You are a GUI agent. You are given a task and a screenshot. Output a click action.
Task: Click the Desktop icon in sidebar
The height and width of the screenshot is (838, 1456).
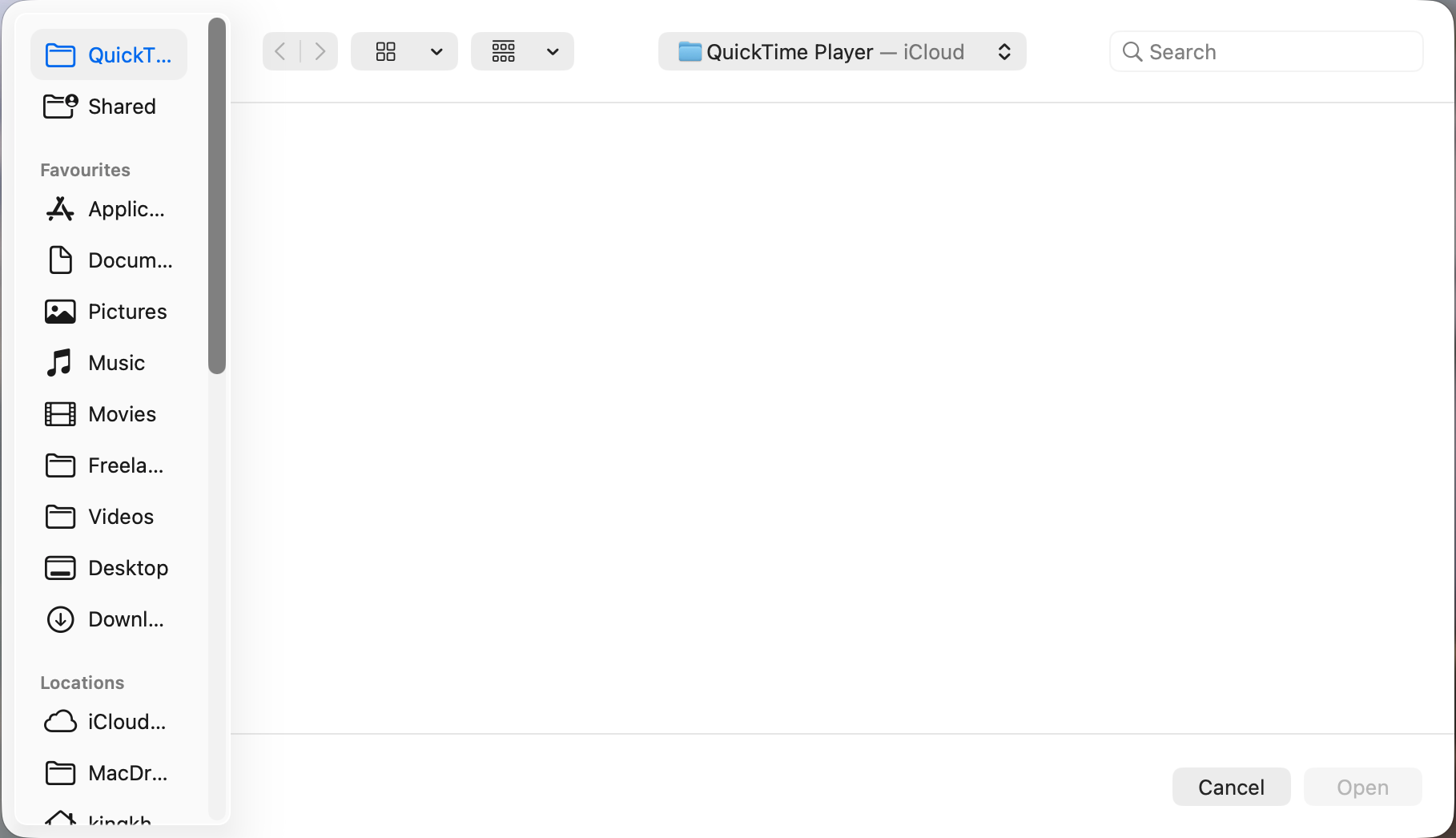[60, 568]
